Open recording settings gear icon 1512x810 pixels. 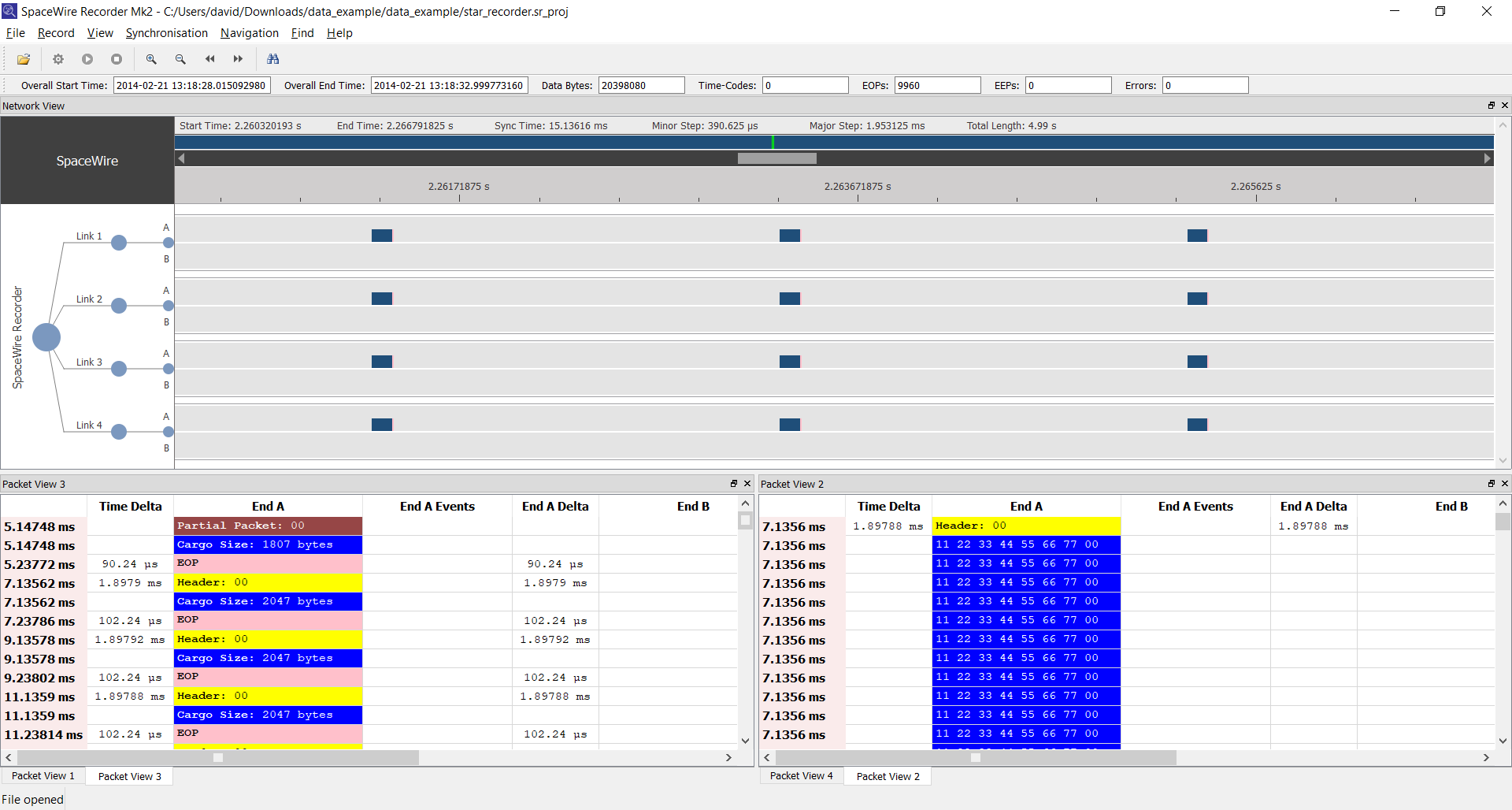pyautogui.click(x=58, y=59)
